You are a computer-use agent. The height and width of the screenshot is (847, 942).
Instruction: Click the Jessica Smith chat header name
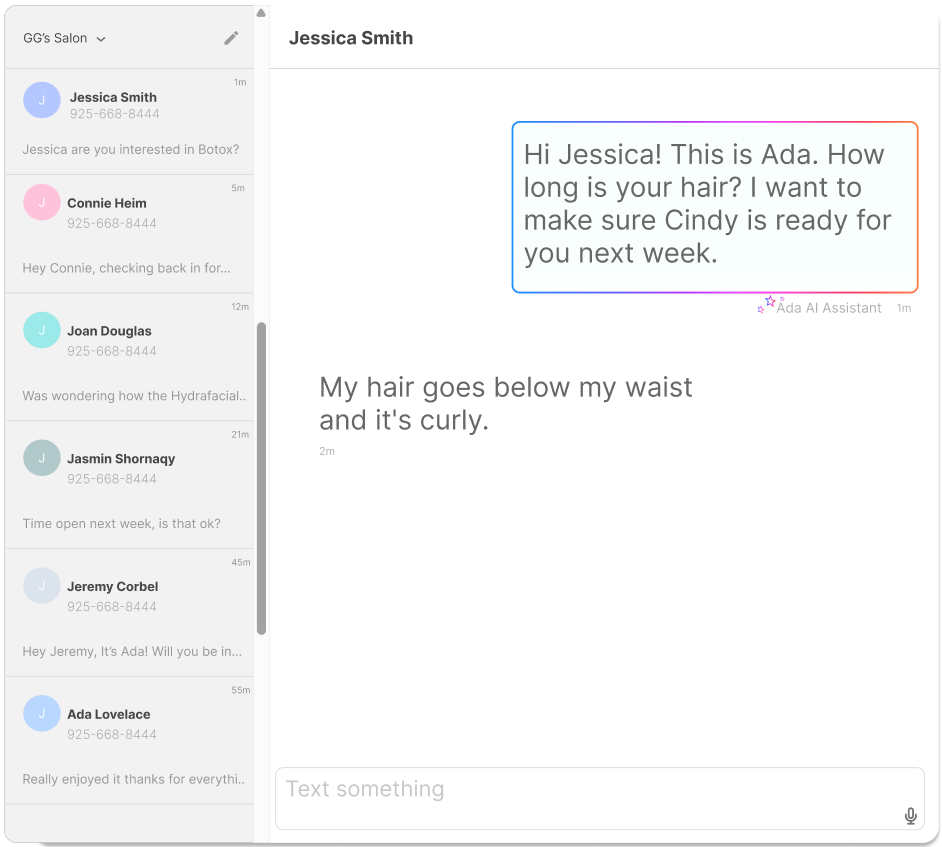tap(351, 38)
